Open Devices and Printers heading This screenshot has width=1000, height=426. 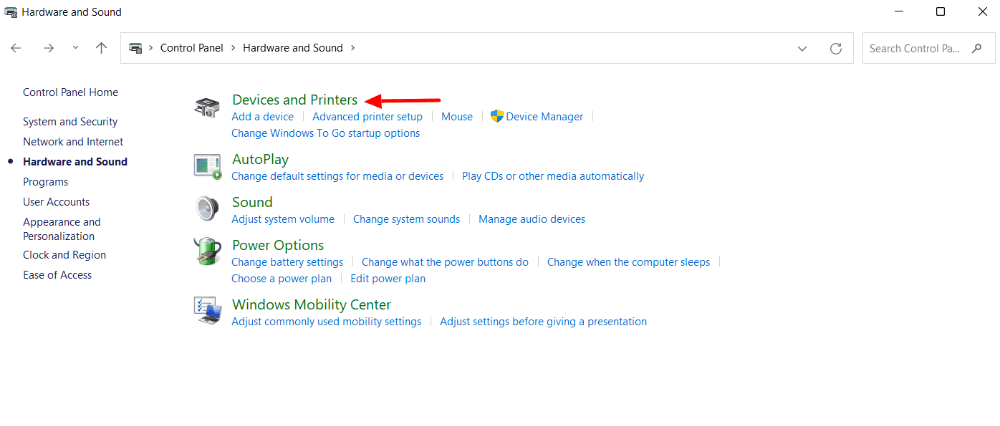tap(295, 99)
